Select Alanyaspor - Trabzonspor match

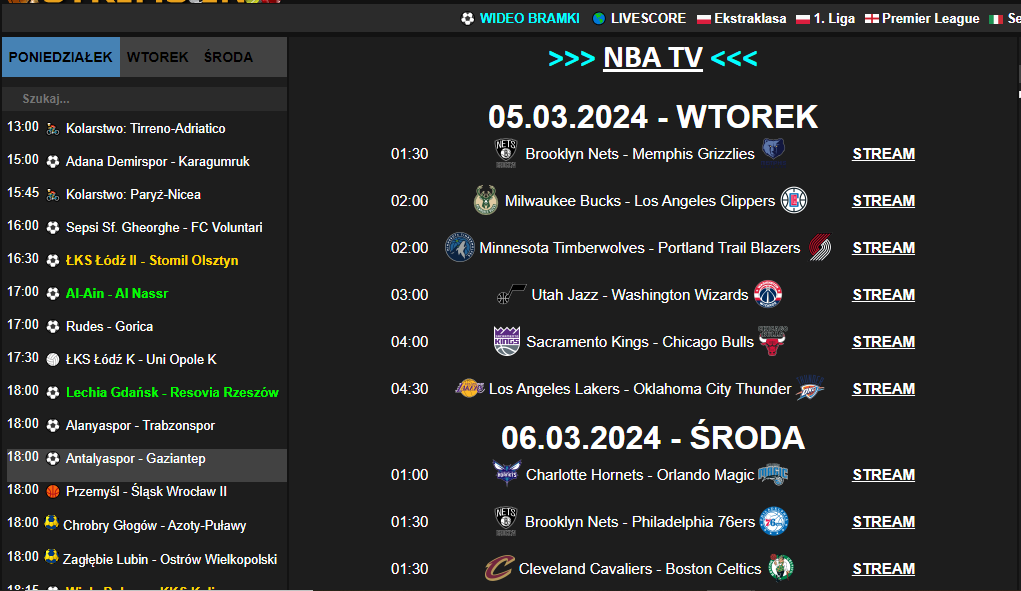click(141, 426)
